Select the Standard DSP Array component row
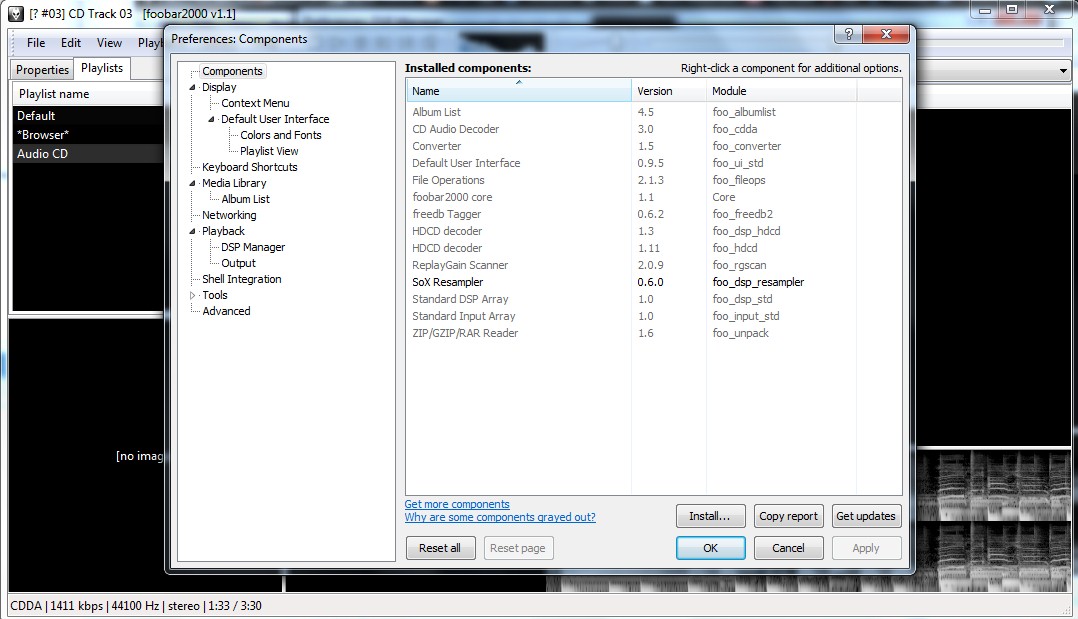The height and width of the screenshot is (619, 1078). pos(653,299)
